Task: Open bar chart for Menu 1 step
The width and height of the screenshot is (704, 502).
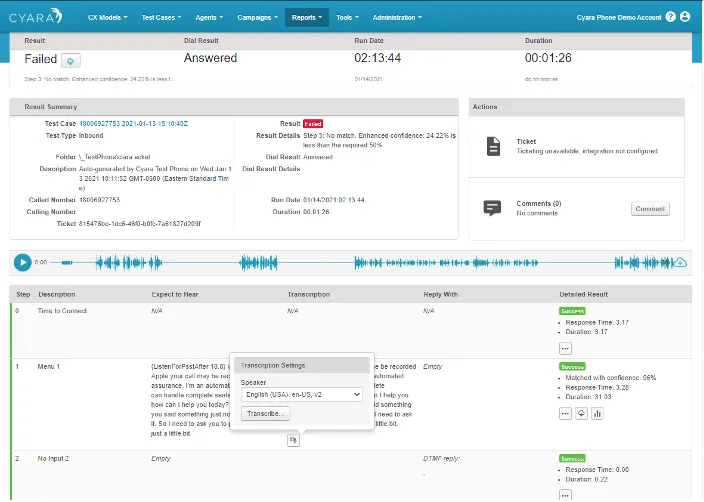Action: tap(597, 414)
